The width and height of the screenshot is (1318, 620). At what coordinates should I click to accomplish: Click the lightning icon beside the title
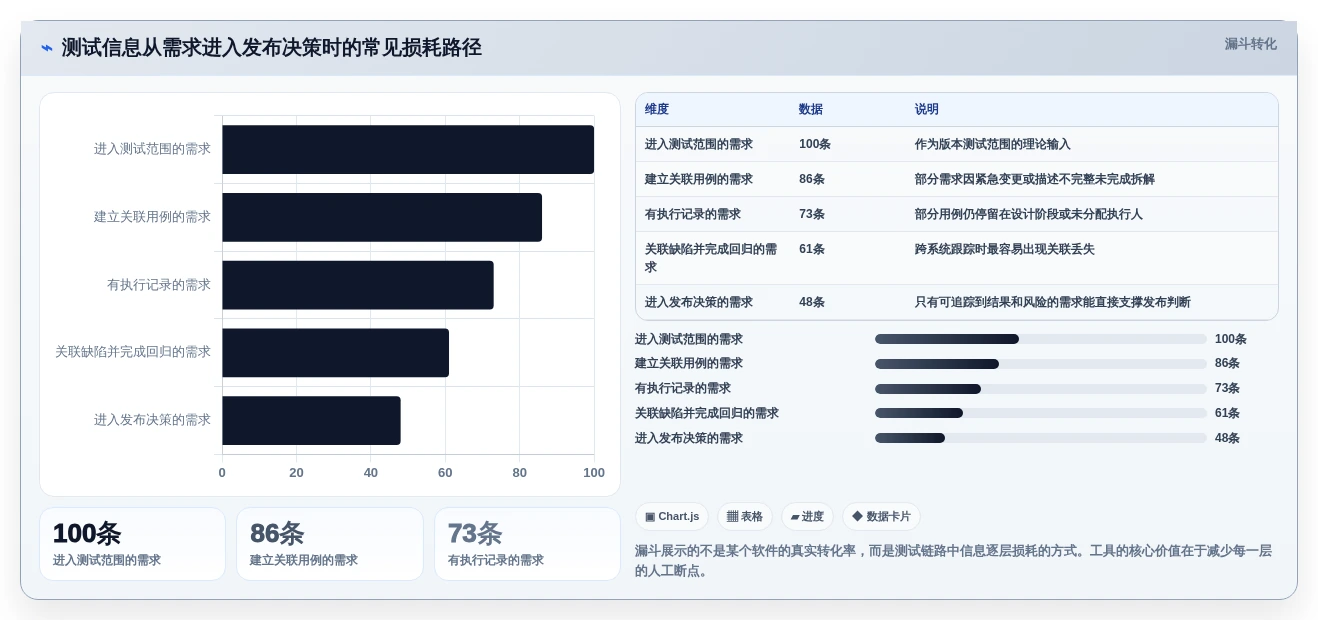(47, 48)
